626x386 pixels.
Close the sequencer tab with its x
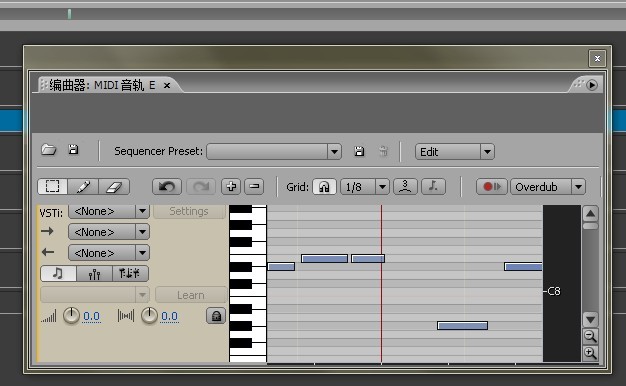click(x=167, y=85)
